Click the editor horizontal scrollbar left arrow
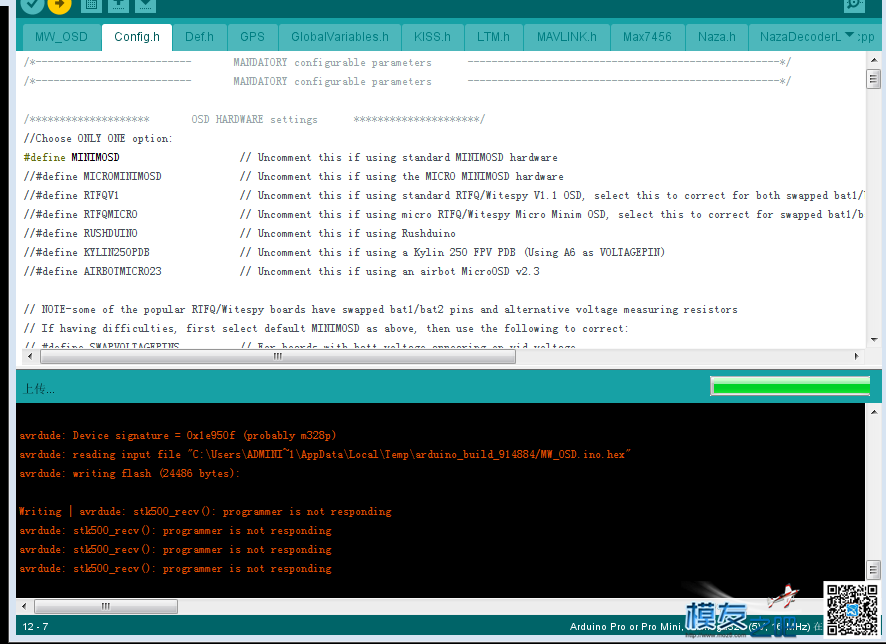Viewport: 886px width, 644px height. tap(30, 356)
